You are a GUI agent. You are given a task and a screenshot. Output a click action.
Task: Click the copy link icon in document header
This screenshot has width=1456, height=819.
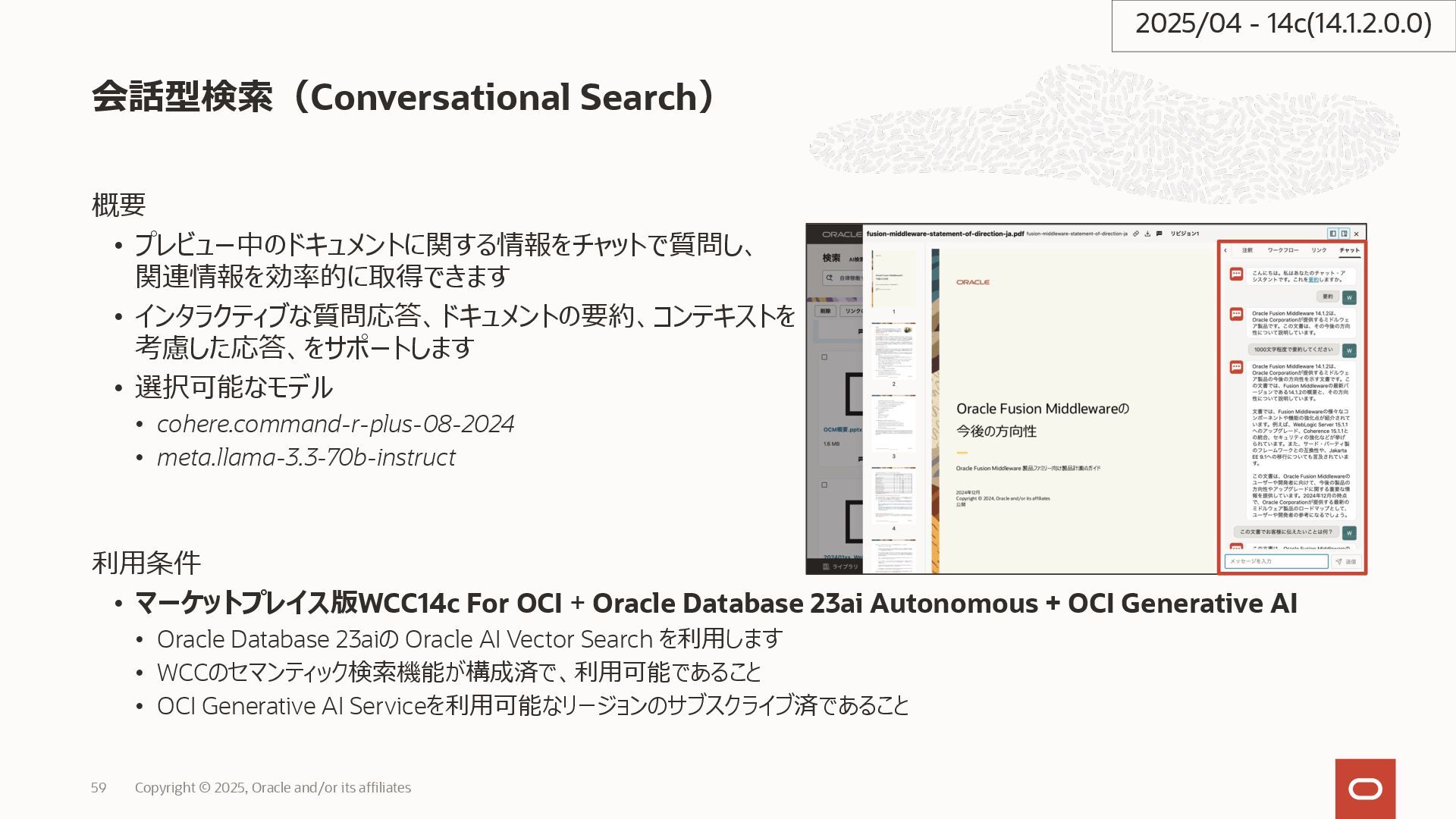click(1136, 234)
